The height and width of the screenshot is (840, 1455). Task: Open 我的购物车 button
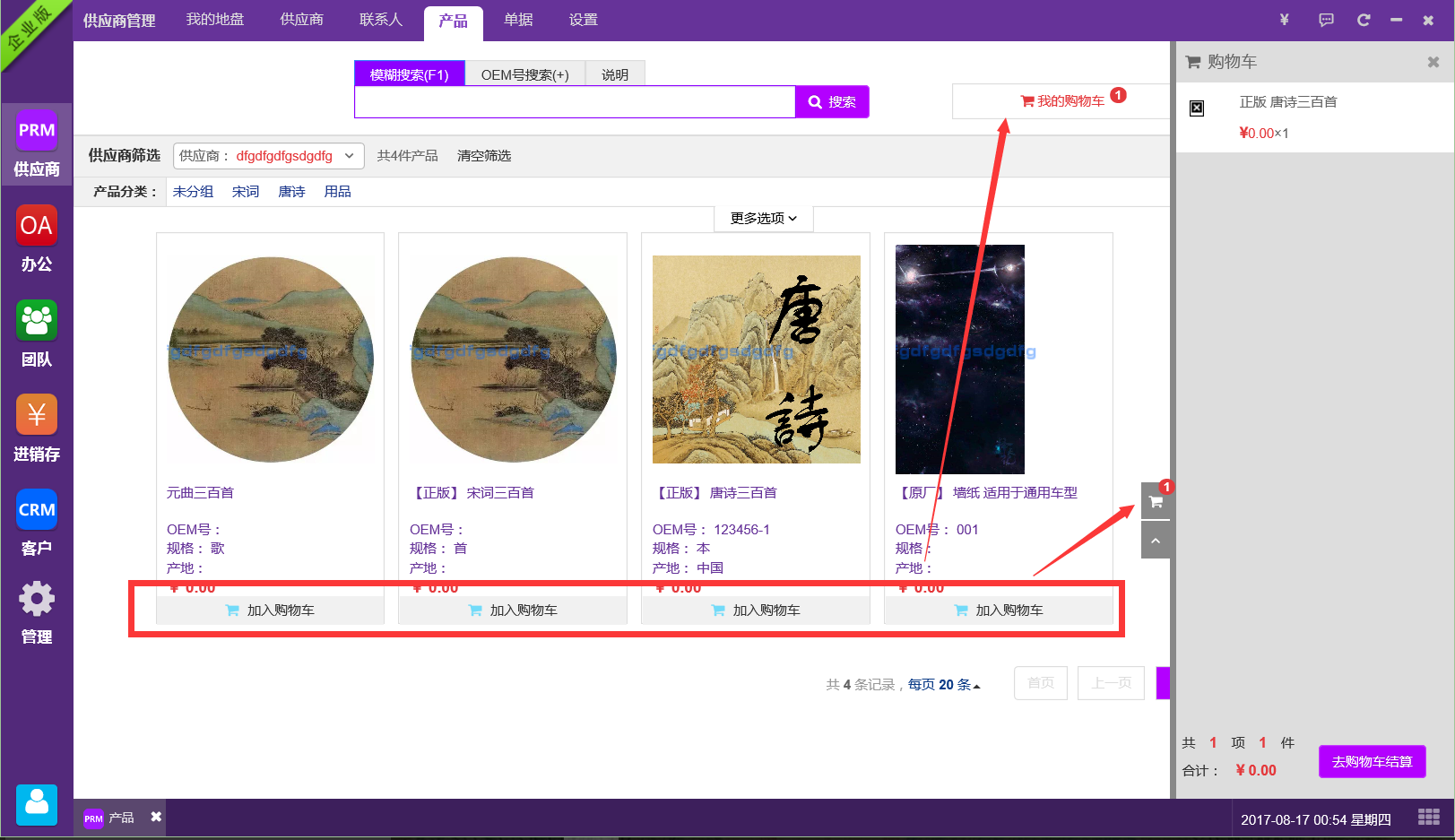(x=1062, y=101)
